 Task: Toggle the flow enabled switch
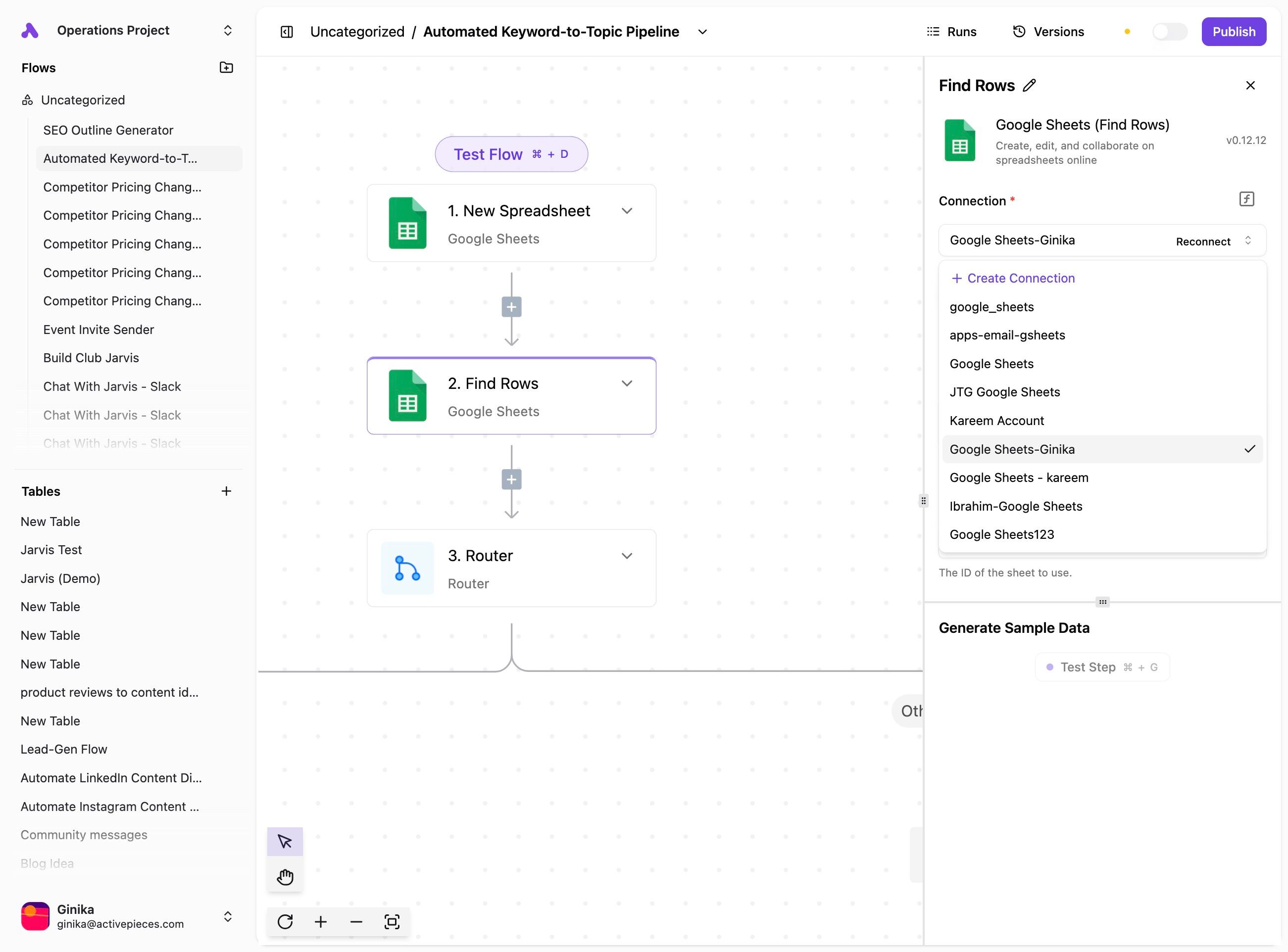tap(1169, 32)
